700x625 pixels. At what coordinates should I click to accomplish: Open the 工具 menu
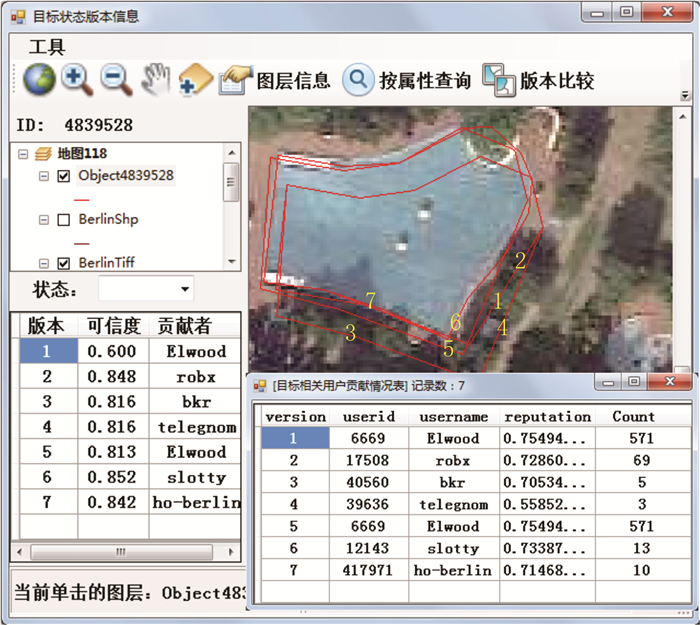(x=47, y=47)
